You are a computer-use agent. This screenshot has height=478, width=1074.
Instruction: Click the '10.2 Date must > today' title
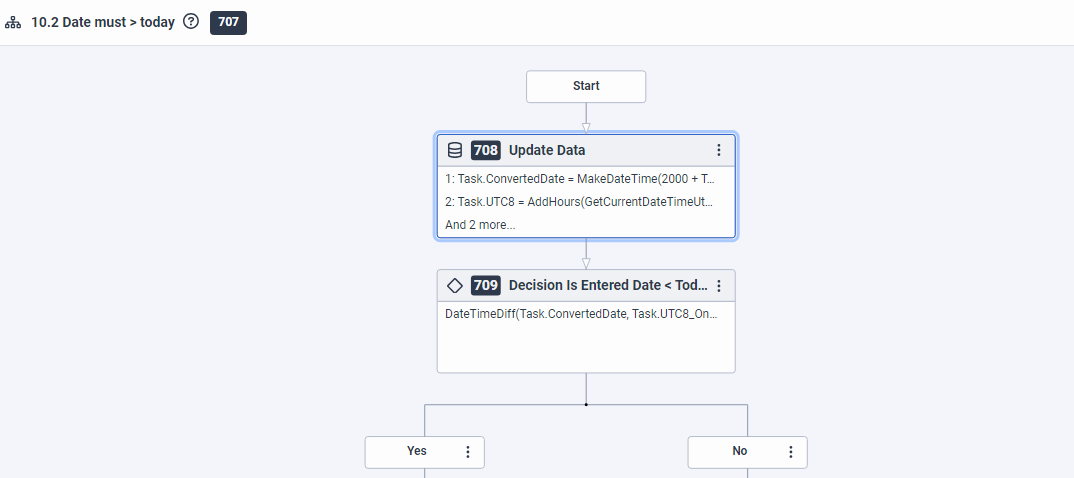coord(104,22)
